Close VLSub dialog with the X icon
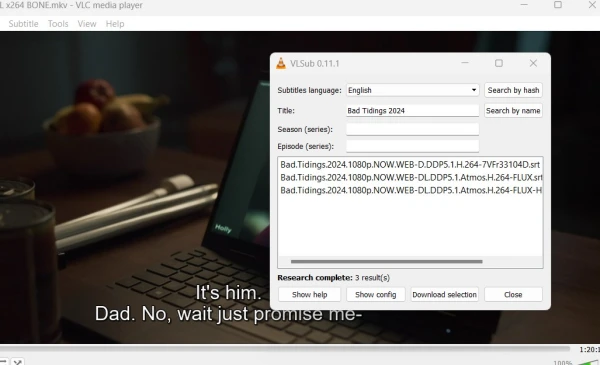This screenshot has height=365, width=600. (x=533, y=63)
